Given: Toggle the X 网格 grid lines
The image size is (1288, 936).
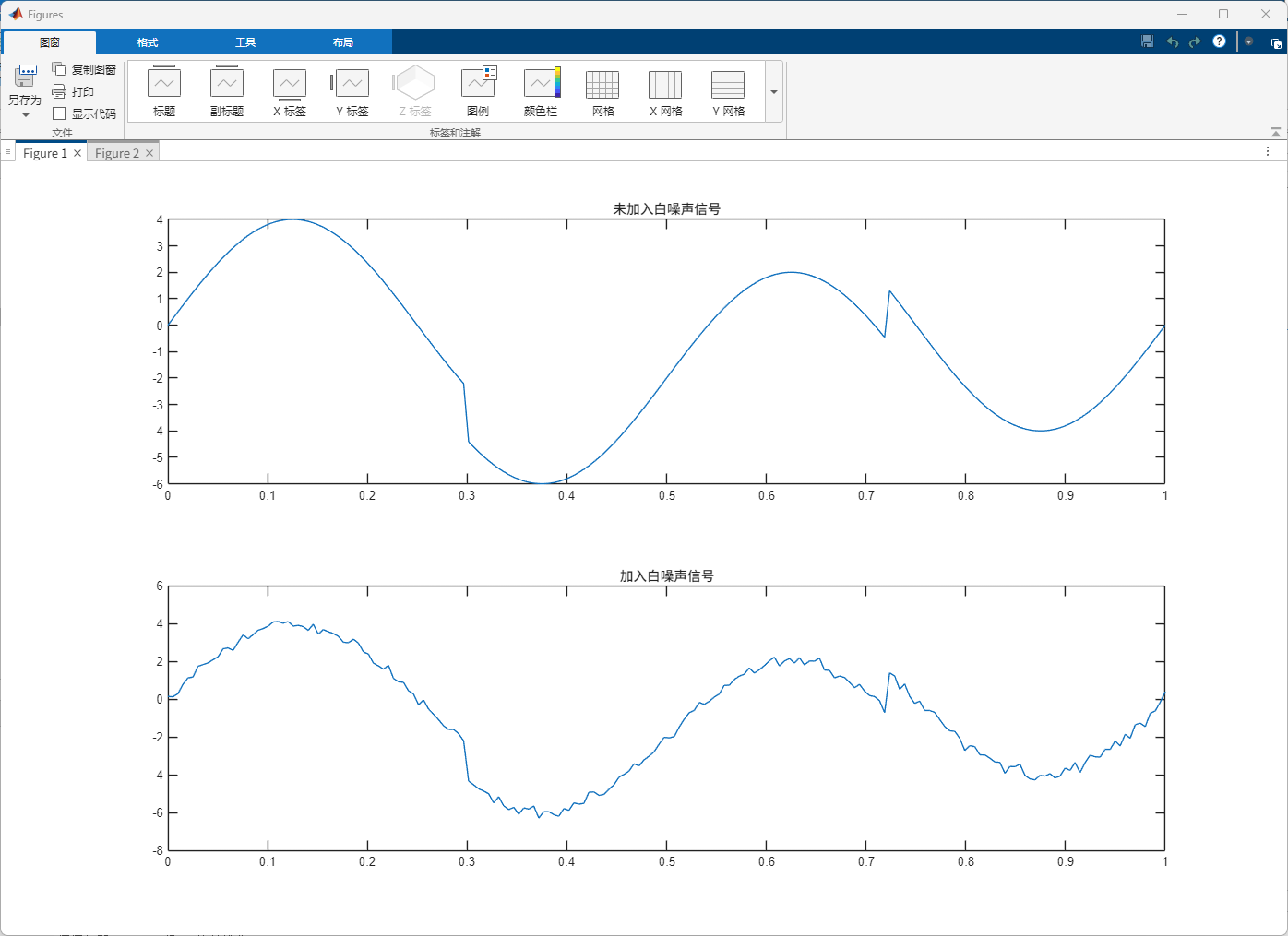Looking at the screenshot, I should pyautogui.click(x=665, y=91).
